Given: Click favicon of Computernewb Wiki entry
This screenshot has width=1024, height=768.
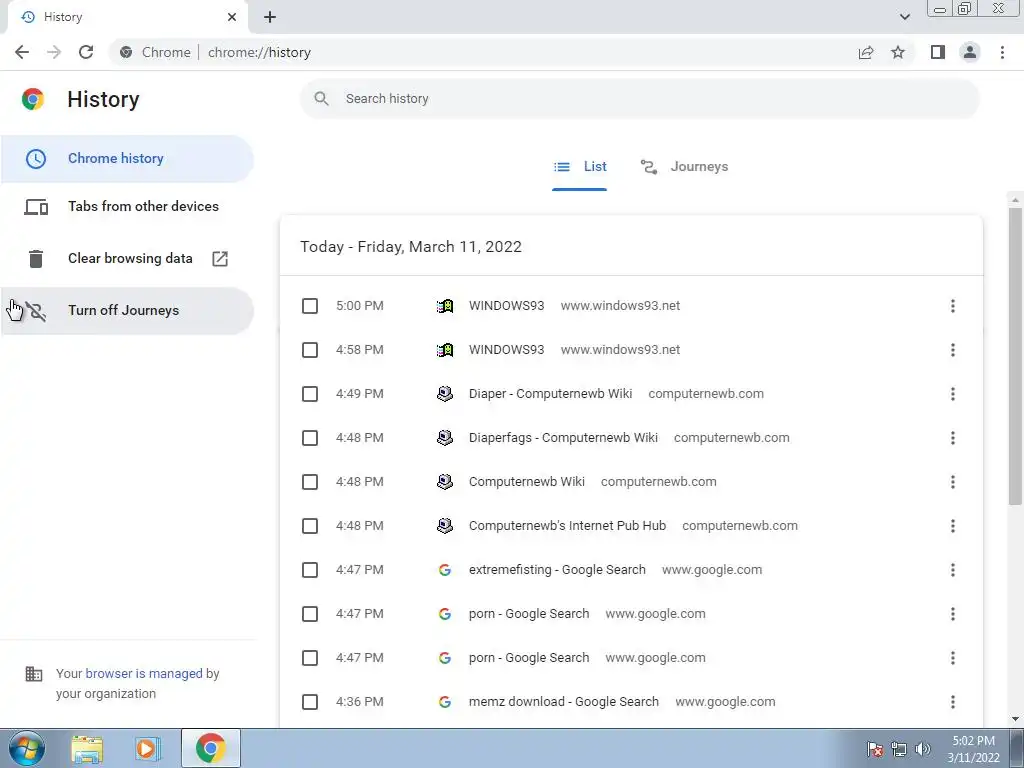Looking at the screenshot, I should pos(445,482).
